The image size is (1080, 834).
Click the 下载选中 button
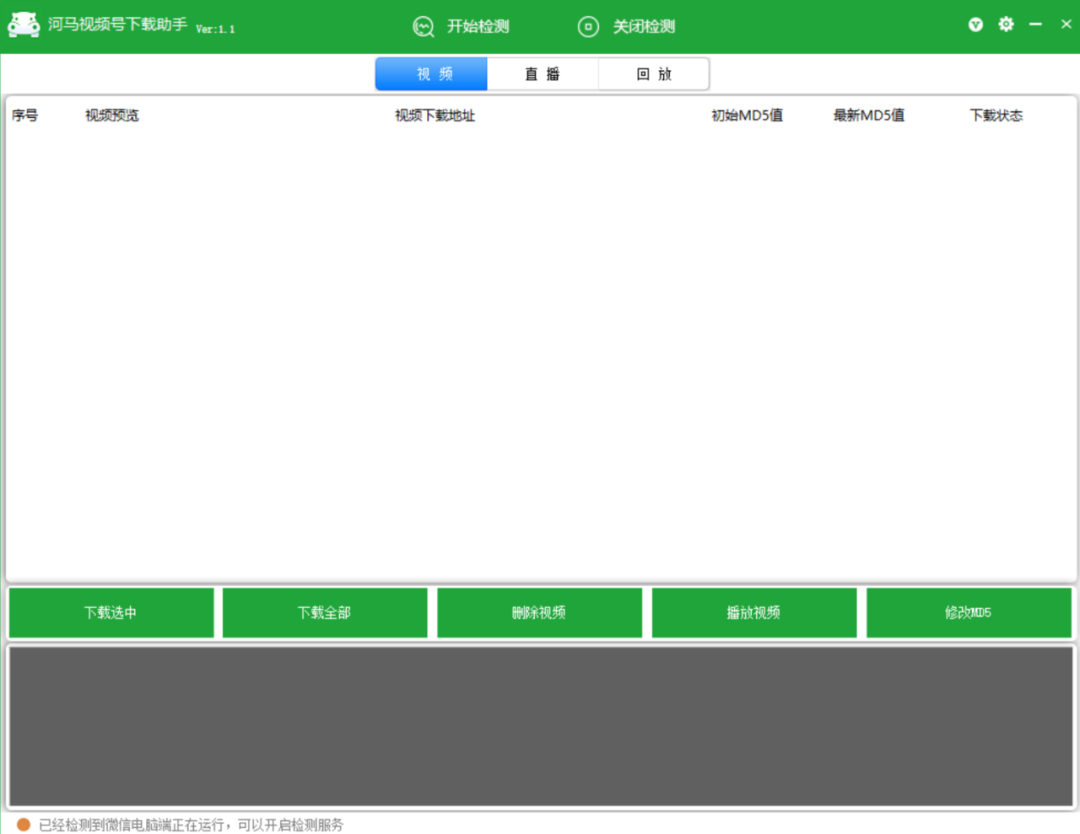(111, 612)
